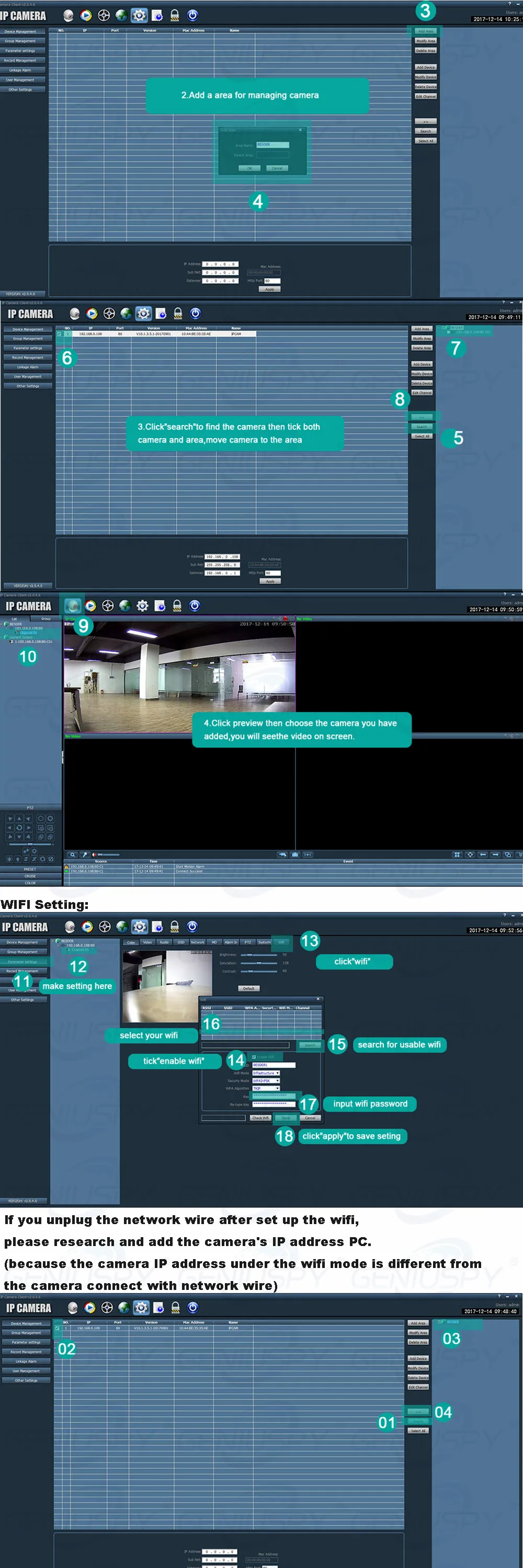Click the Add Area button in the top screenshot
The image size is (523, 1568).
tap(425, 31)
